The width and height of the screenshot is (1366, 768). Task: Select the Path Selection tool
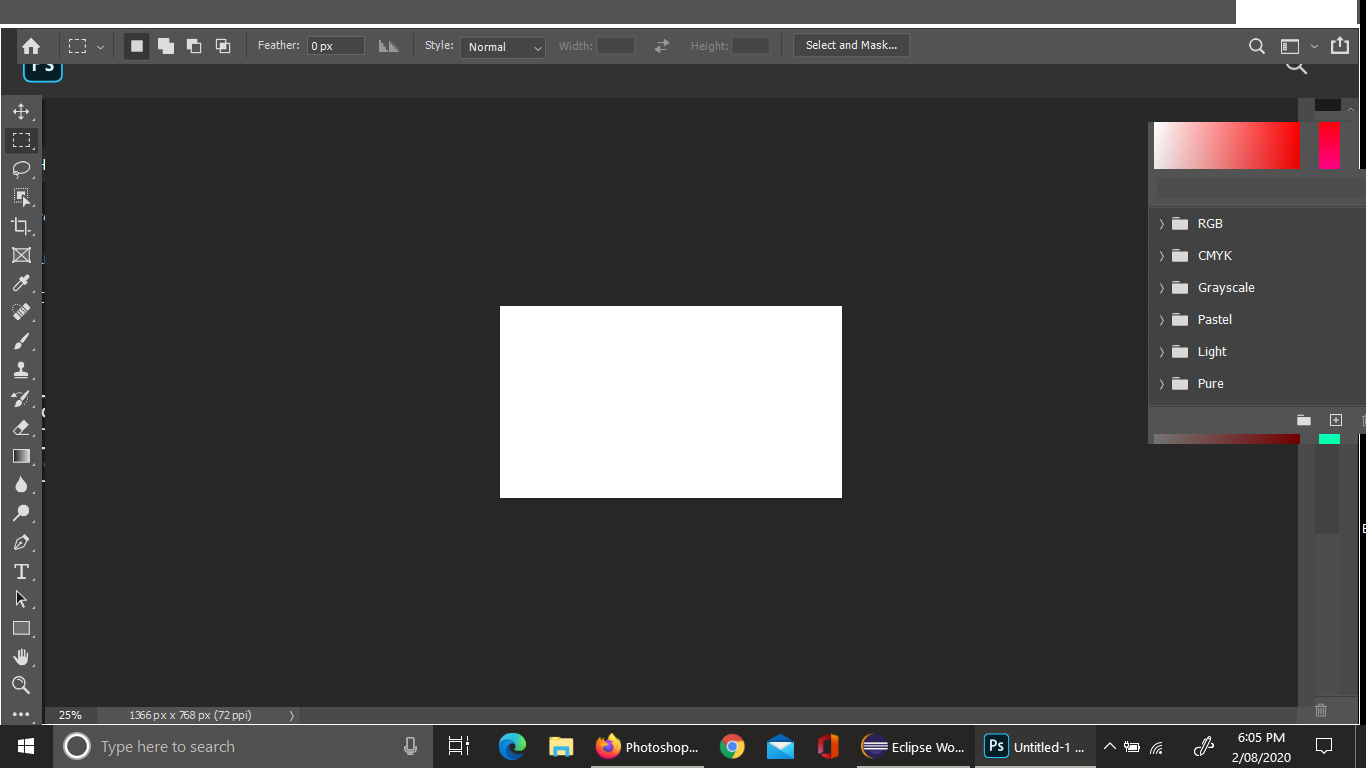[x=21, y=599]
